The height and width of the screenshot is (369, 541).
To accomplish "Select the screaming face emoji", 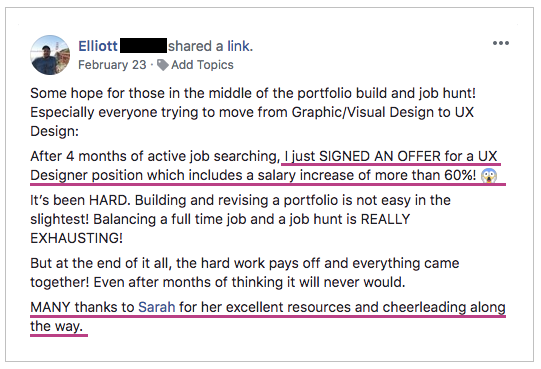I will (x=489, y=176).
